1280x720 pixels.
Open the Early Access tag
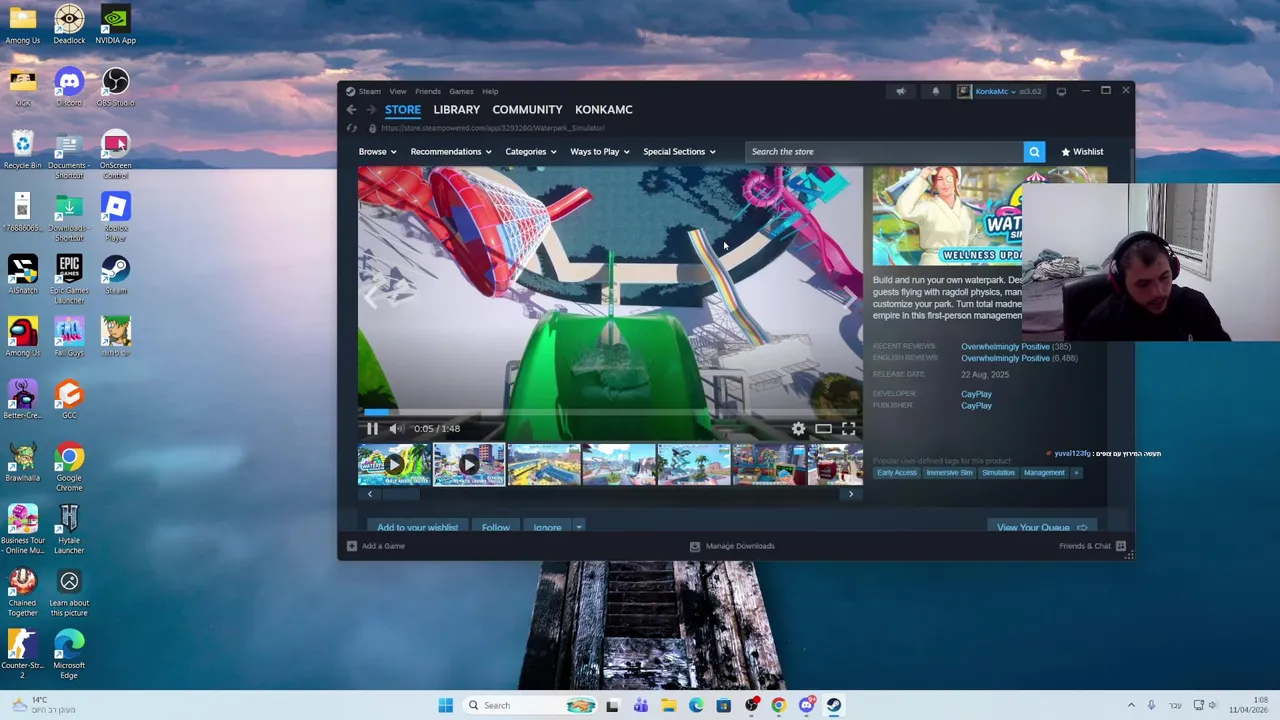897,473
